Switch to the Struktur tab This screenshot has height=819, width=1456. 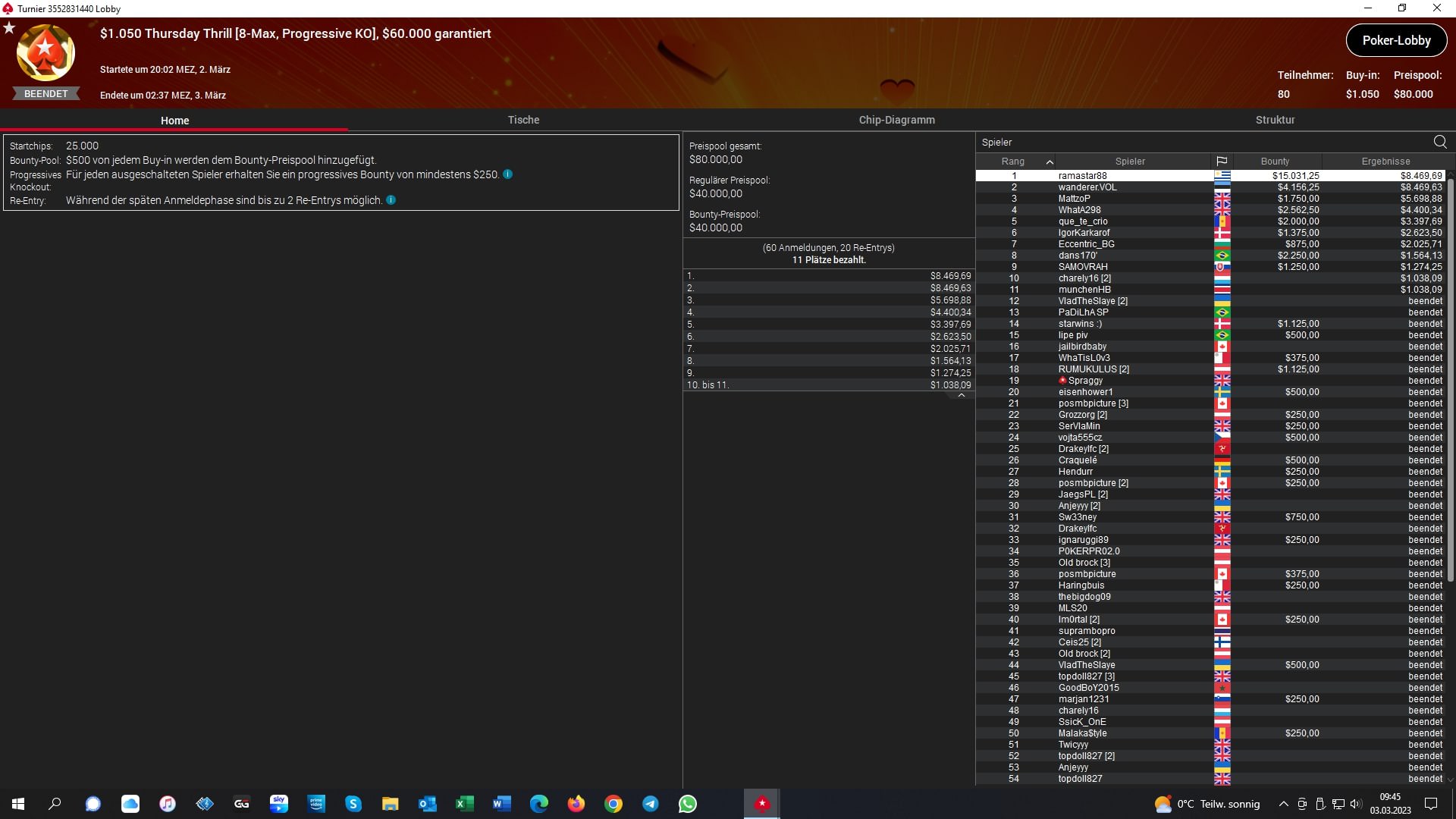(1275, 120)
